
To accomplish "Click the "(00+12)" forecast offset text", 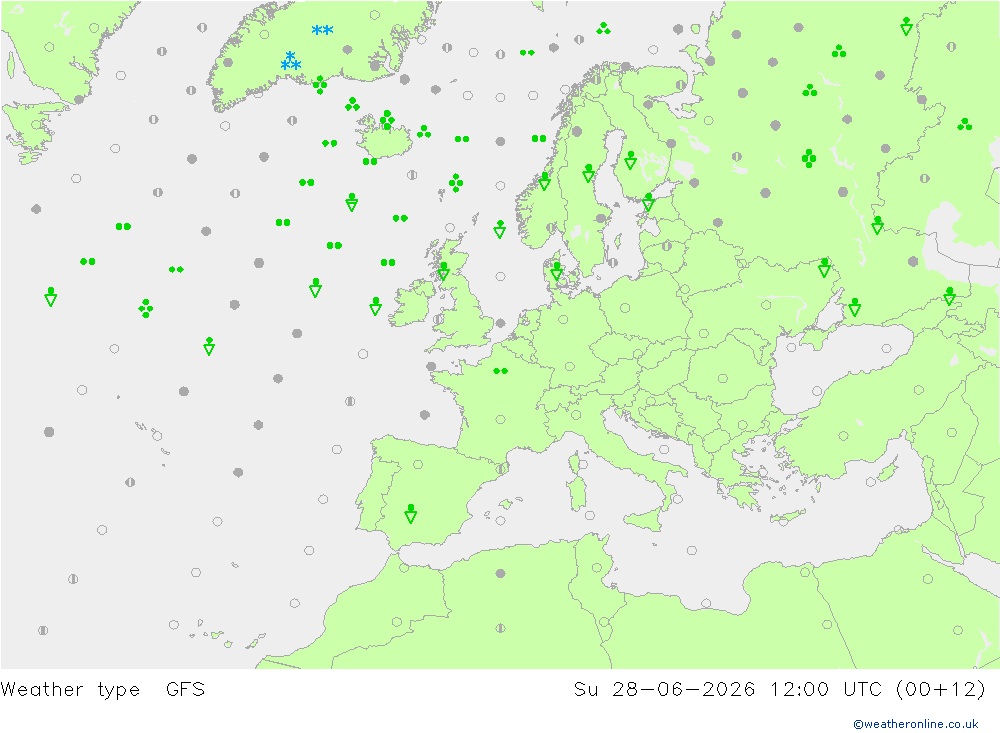I will pyautogui.click(x=941, y=689).
